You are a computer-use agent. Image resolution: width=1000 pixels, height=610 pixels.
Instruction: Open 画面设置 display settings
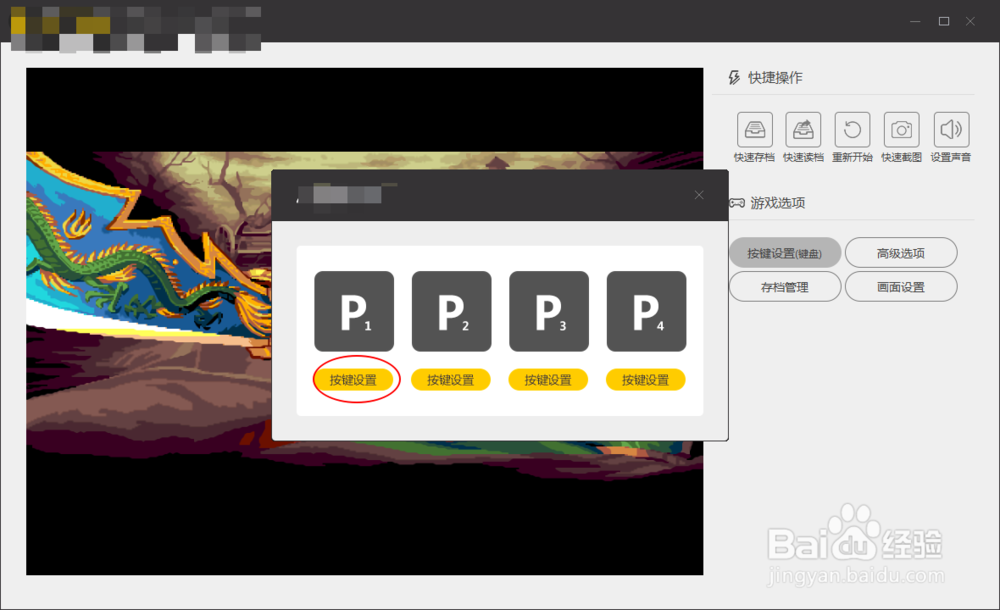click(x=901, y=287)
